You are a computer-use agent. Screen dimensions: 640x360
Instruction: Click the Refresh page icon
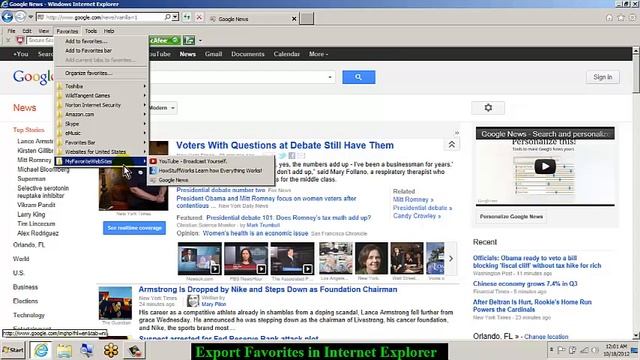(x=187, y=17)
